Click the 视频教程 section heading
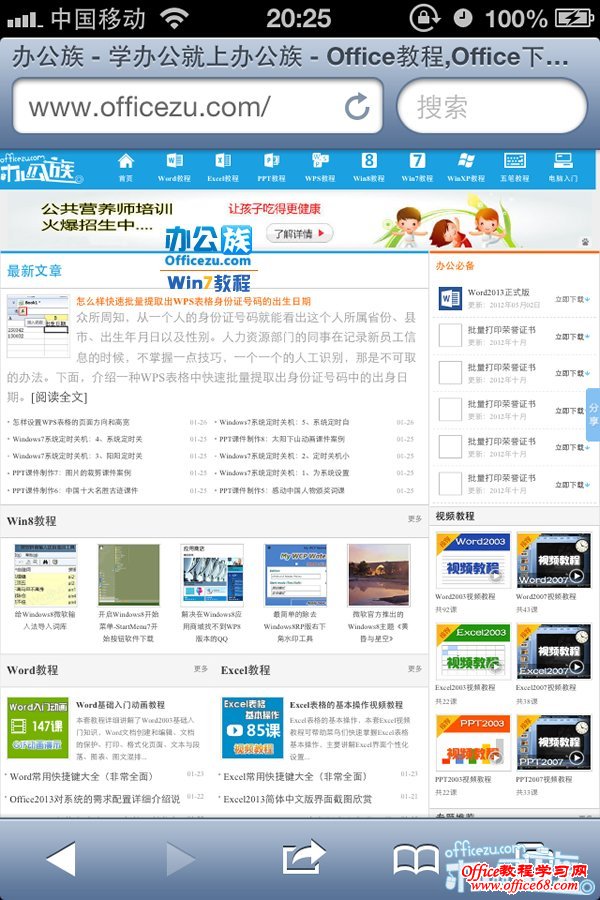 click(455, 516)
